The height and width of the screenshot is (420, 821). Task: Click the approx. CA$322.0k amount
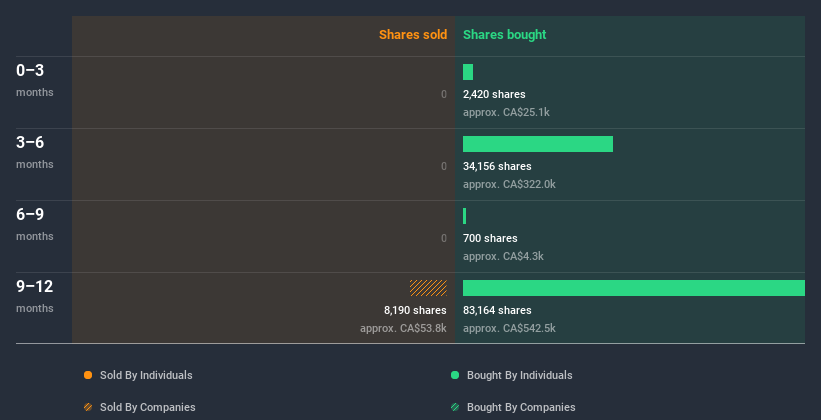[509, 184]
